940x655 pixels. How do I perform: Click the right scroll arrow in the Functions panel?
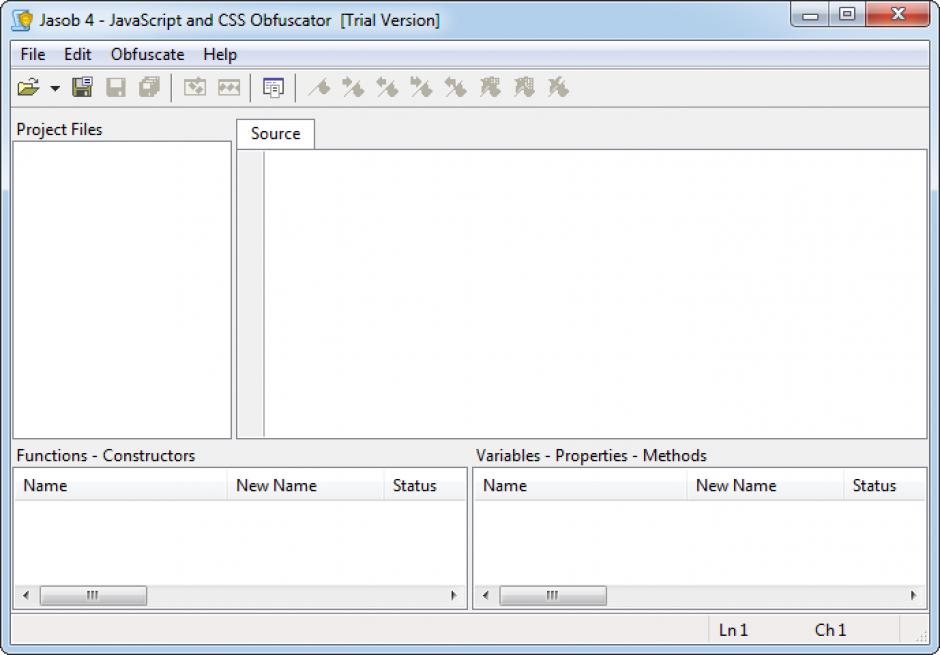(454, 595)
